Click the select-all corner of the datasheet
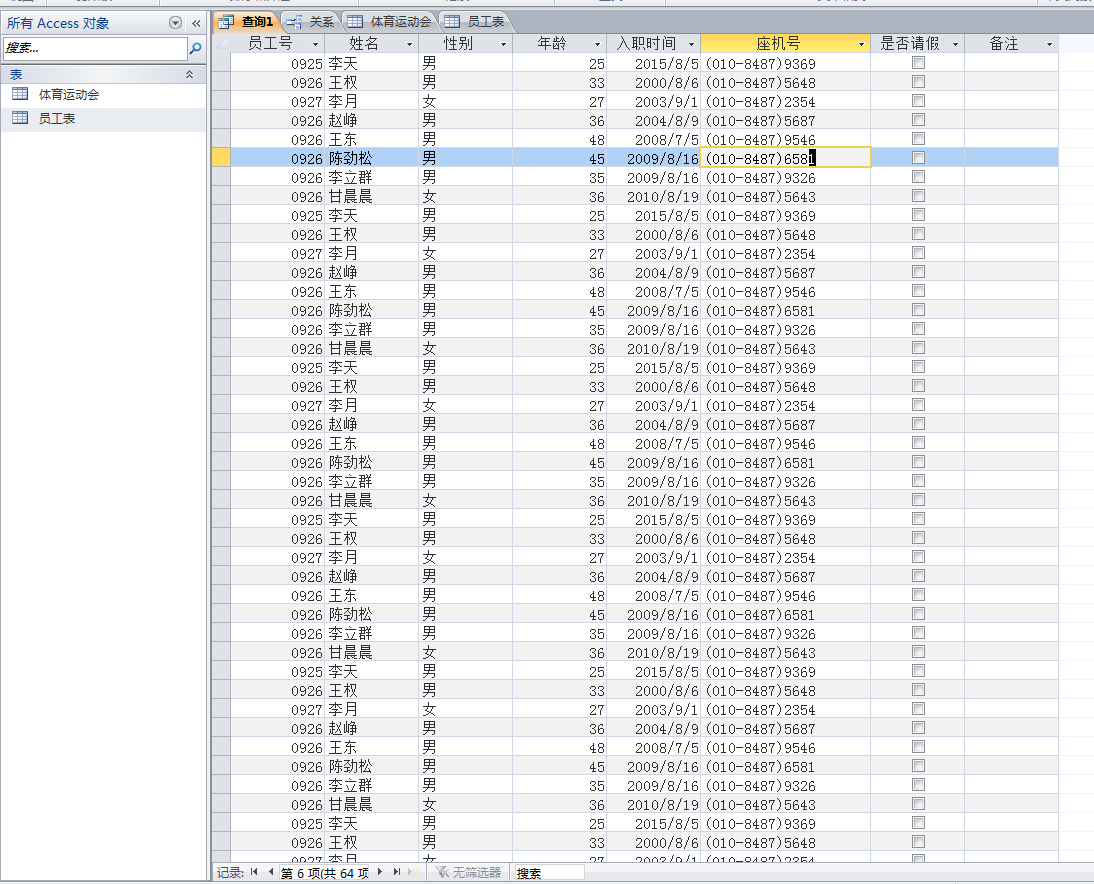 (221, 43)
